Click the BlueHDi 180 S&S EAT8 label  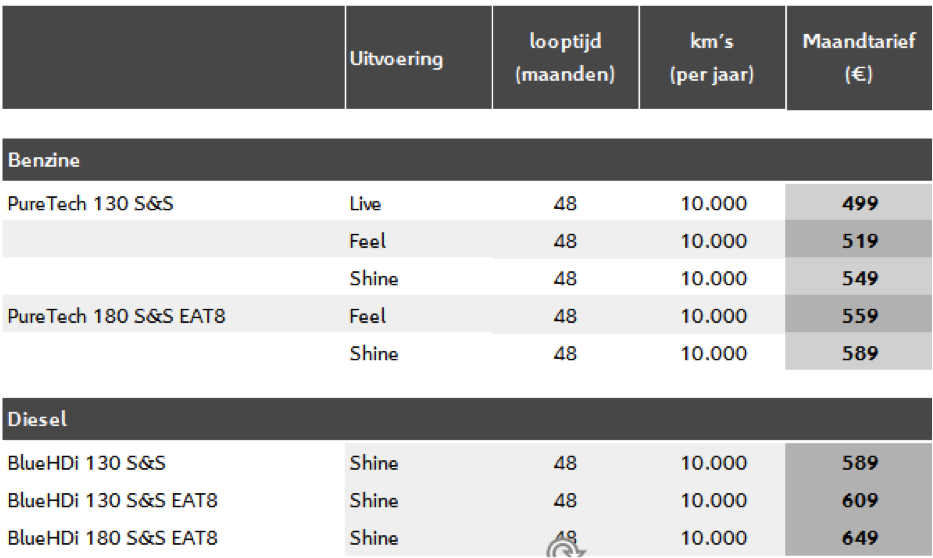coord(112,537)
